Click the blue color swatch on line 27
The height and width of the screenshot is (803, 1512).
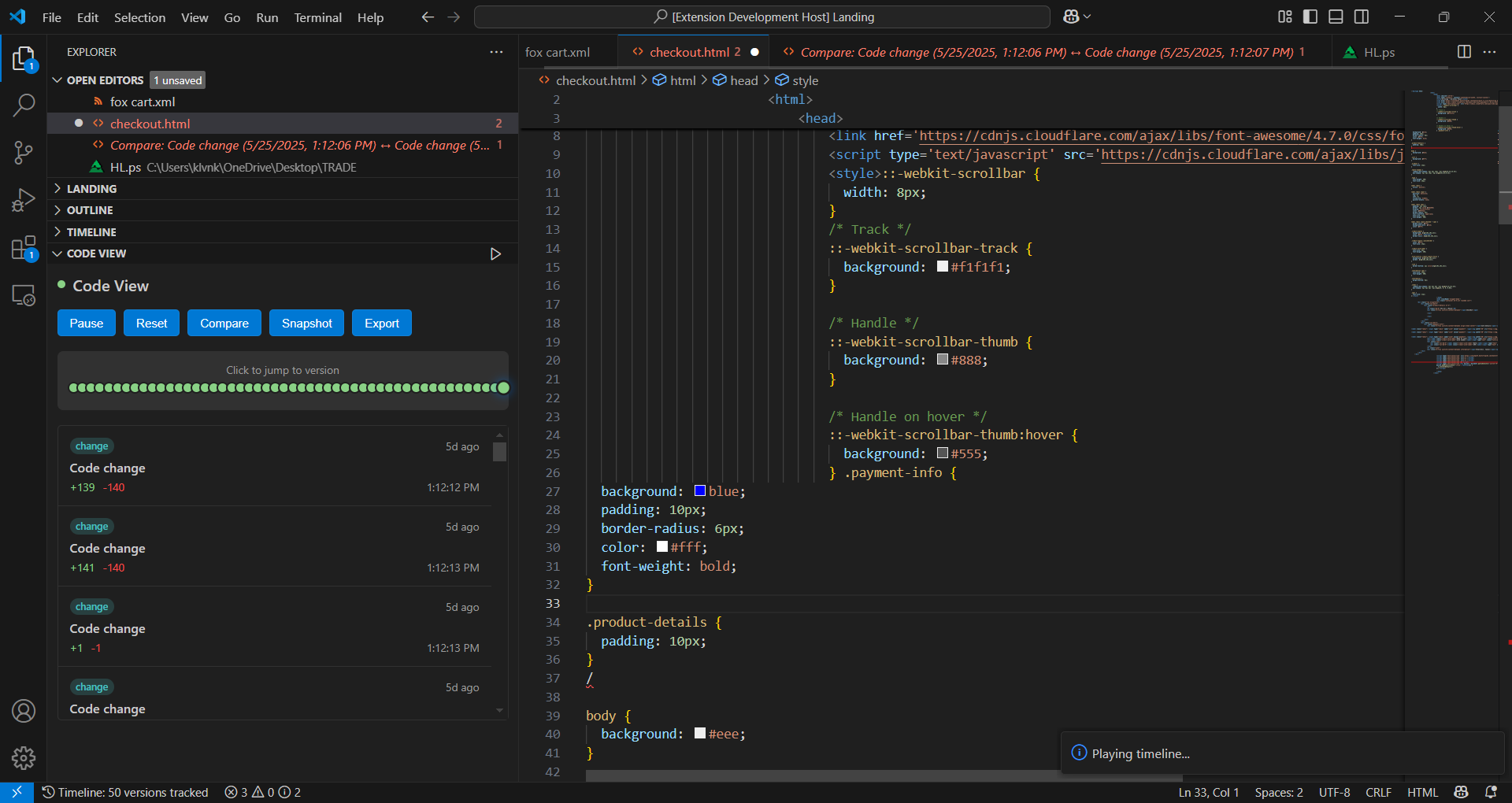[x=700, y=491]
